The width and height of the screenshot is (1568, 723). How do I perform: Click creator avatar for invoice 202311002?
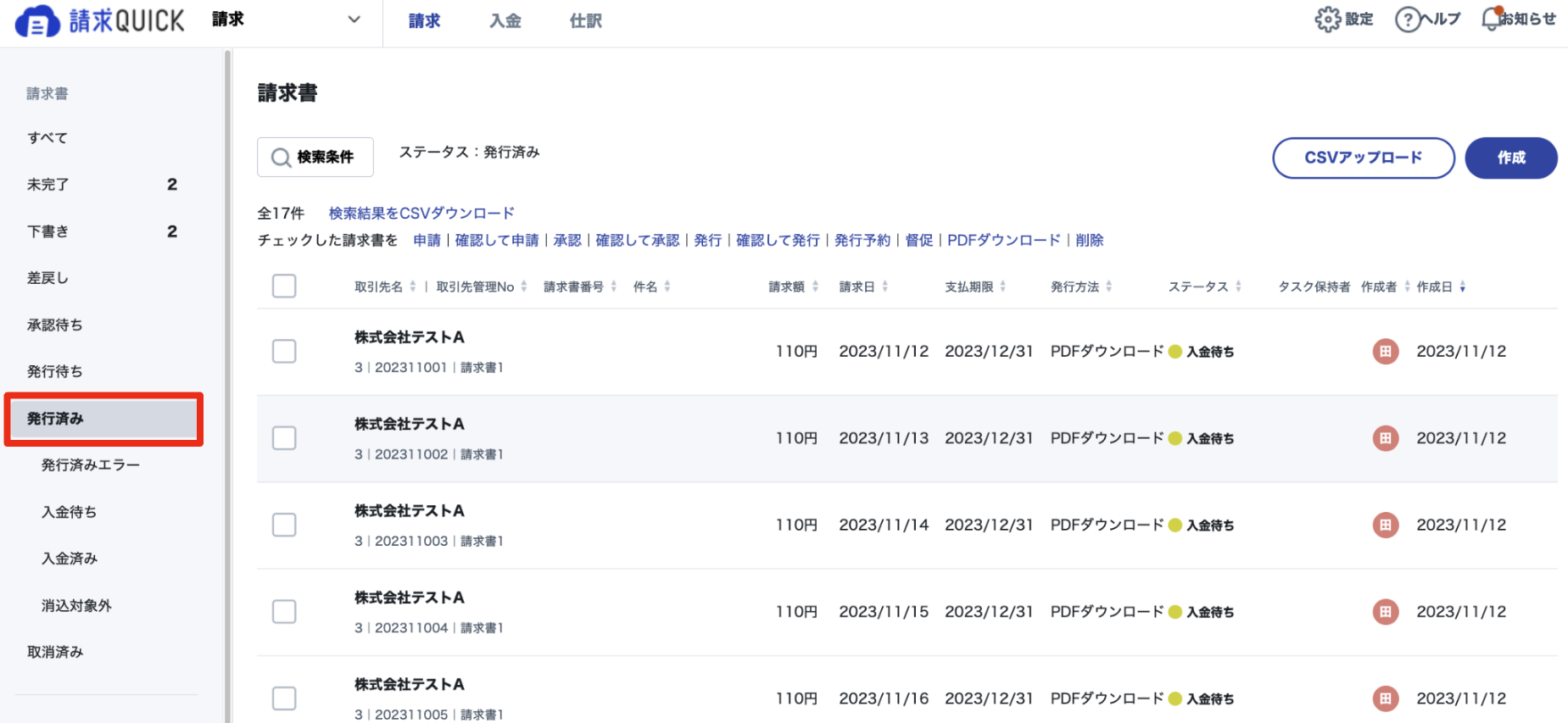point(1386,438)
